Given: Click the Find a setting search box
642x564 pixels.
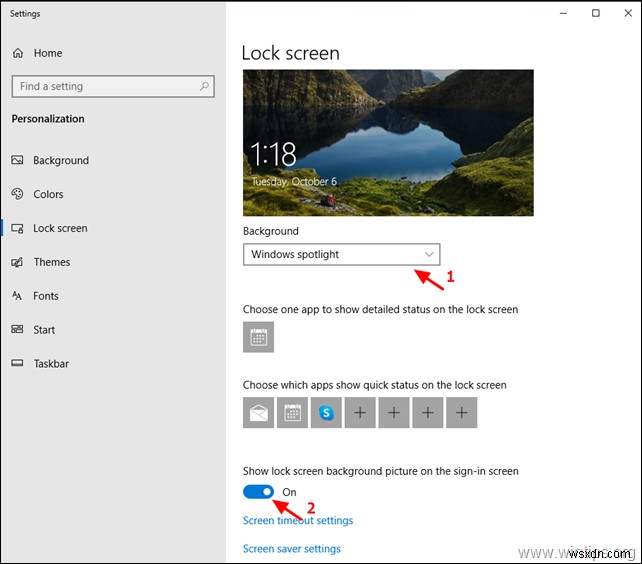Looking at the screenshot, I should click(x=113, y=86).
